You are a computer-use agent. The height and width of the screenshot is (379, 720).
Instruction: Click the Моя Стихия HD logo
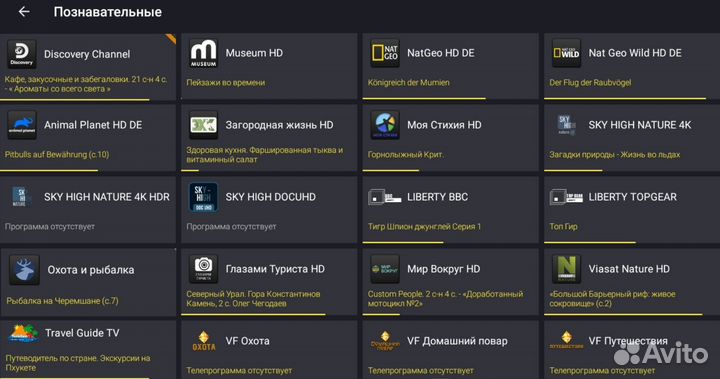[x=384, y=125]
